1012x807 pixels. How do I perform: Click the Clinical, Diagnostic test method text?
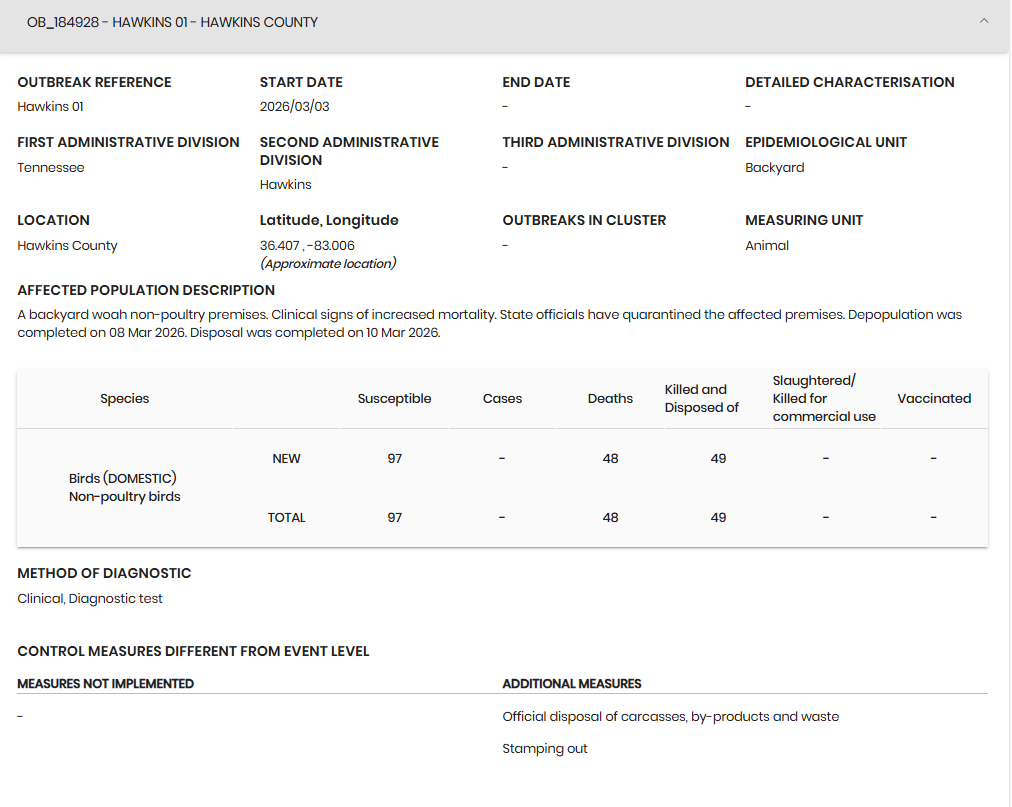click(90, 599)
